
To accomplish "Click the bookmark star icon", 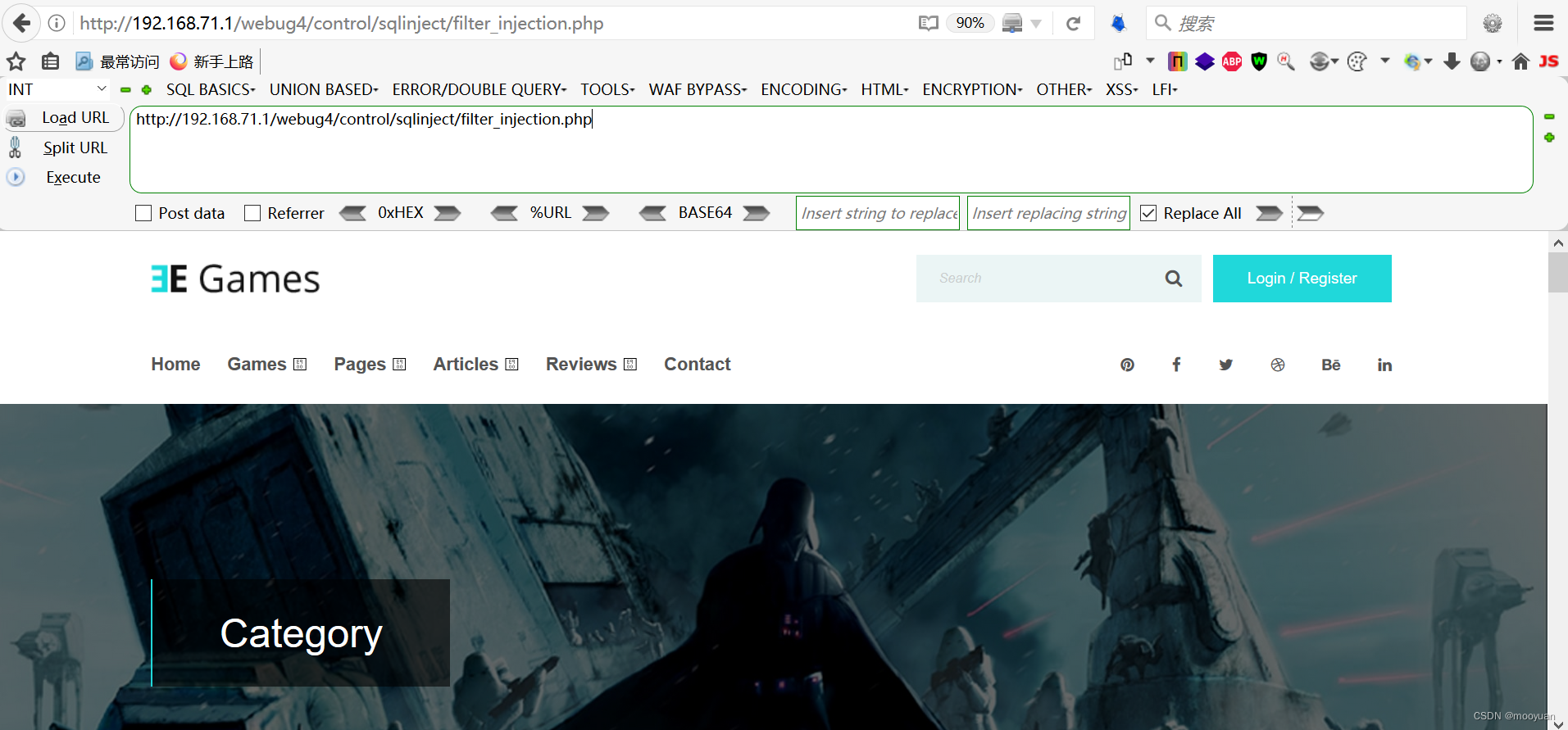I will coord(16,61).
